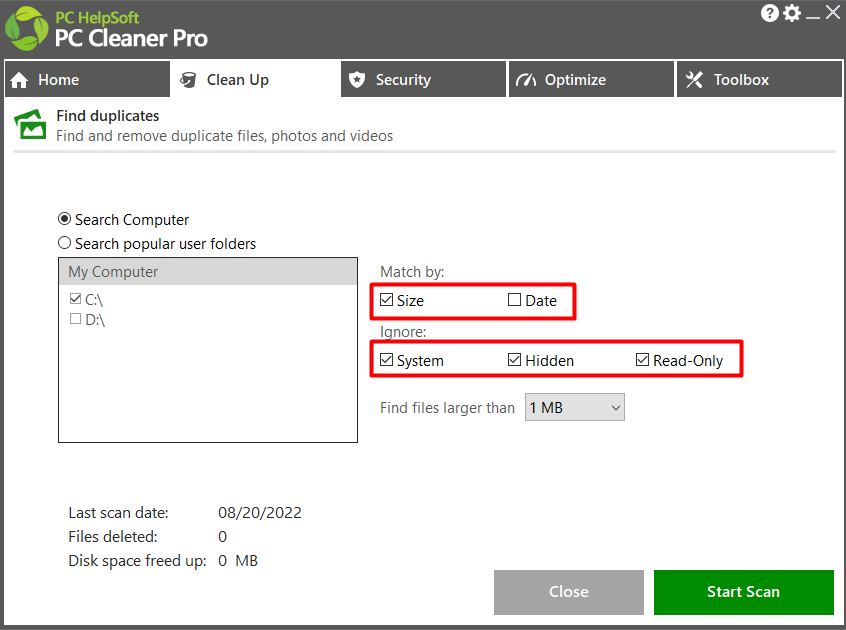Switch to the Toolbox tab

pyautogui.click(x=759, y=79)
